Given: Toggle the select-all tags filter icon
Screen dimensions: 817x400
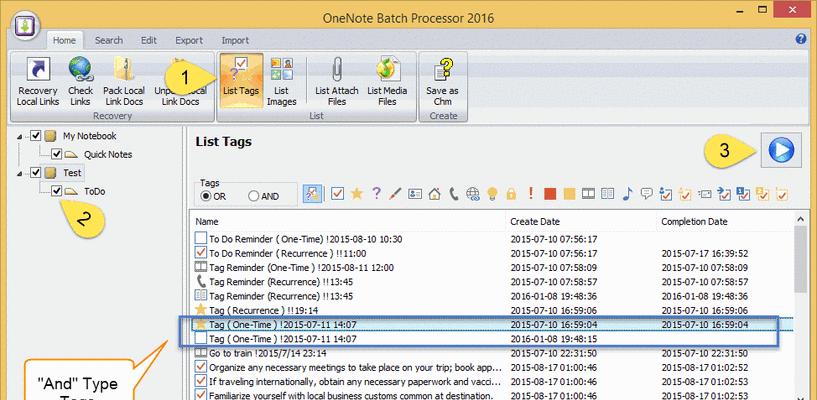Looking at the screenshot, I should click(x=312, y=194).
